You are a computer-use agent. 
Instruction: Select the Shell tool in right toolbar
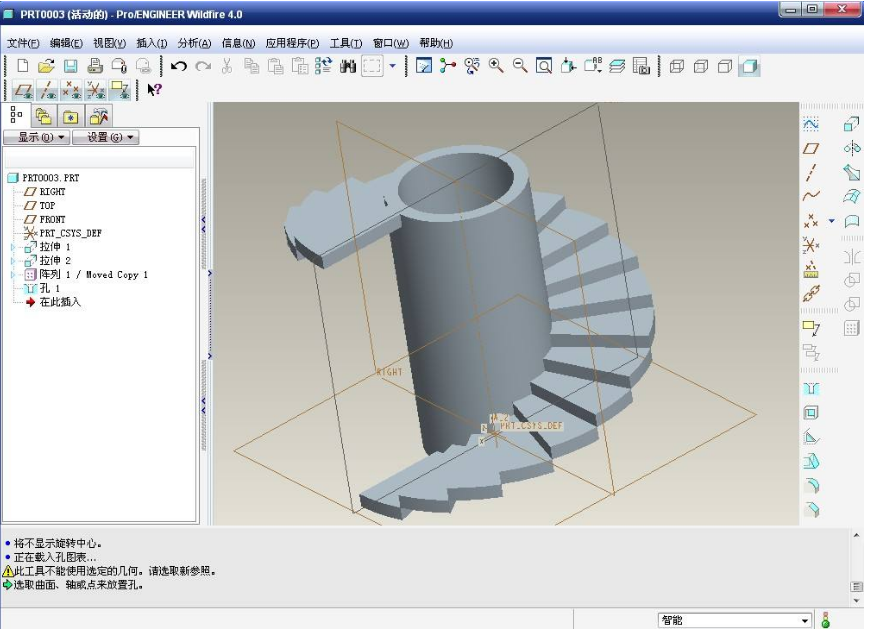(x=811, y=412)
